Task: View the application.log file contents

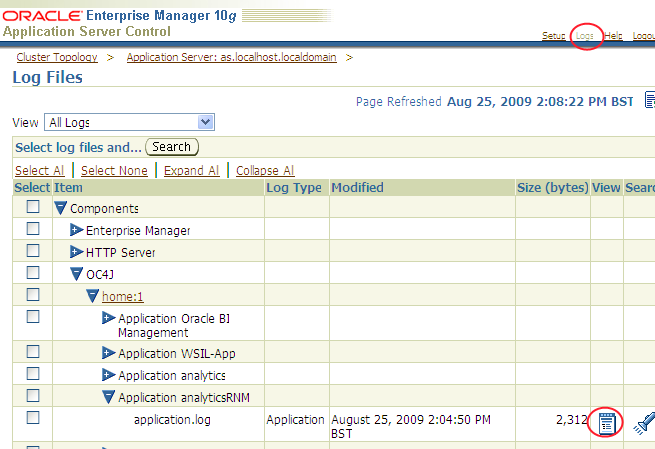Action: click(606, 423)
